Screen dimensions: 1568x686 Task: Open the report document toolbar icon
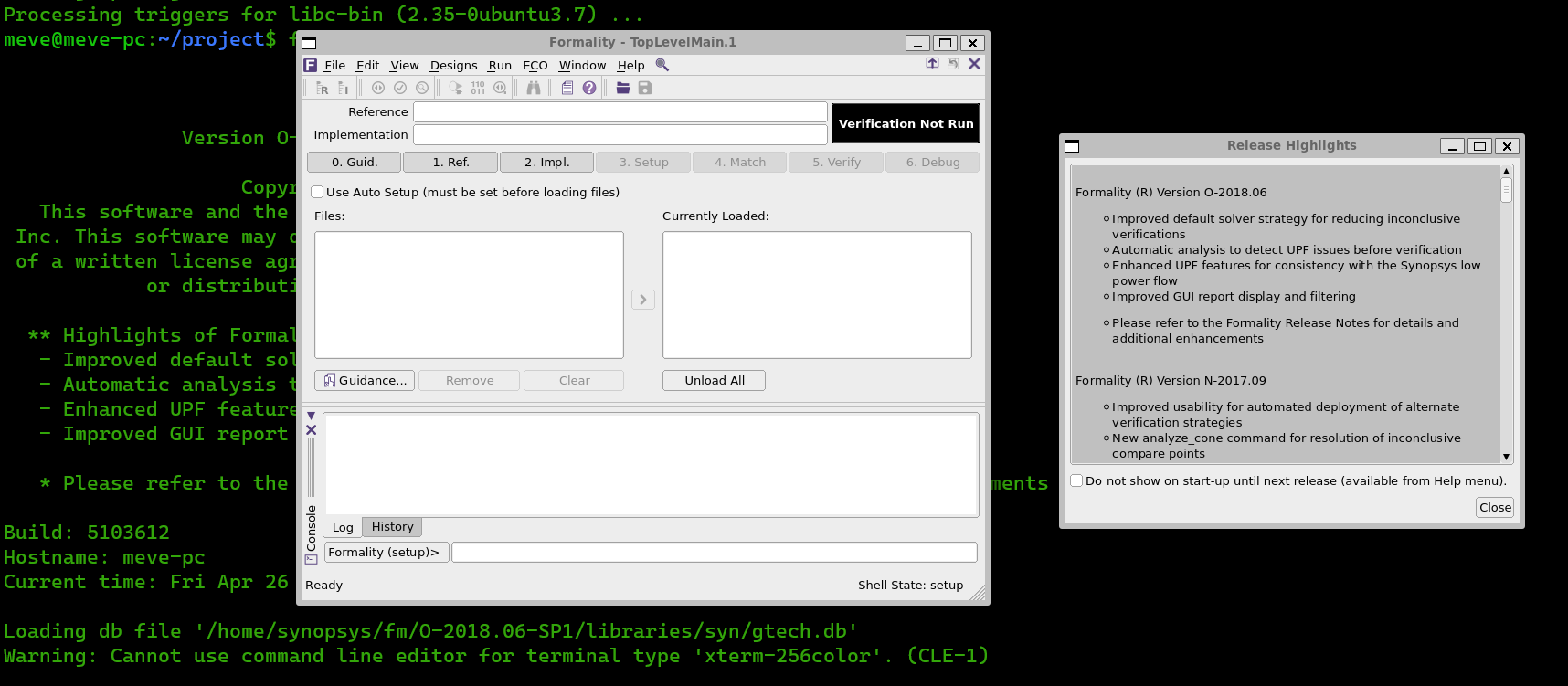(x=567, y=88)
